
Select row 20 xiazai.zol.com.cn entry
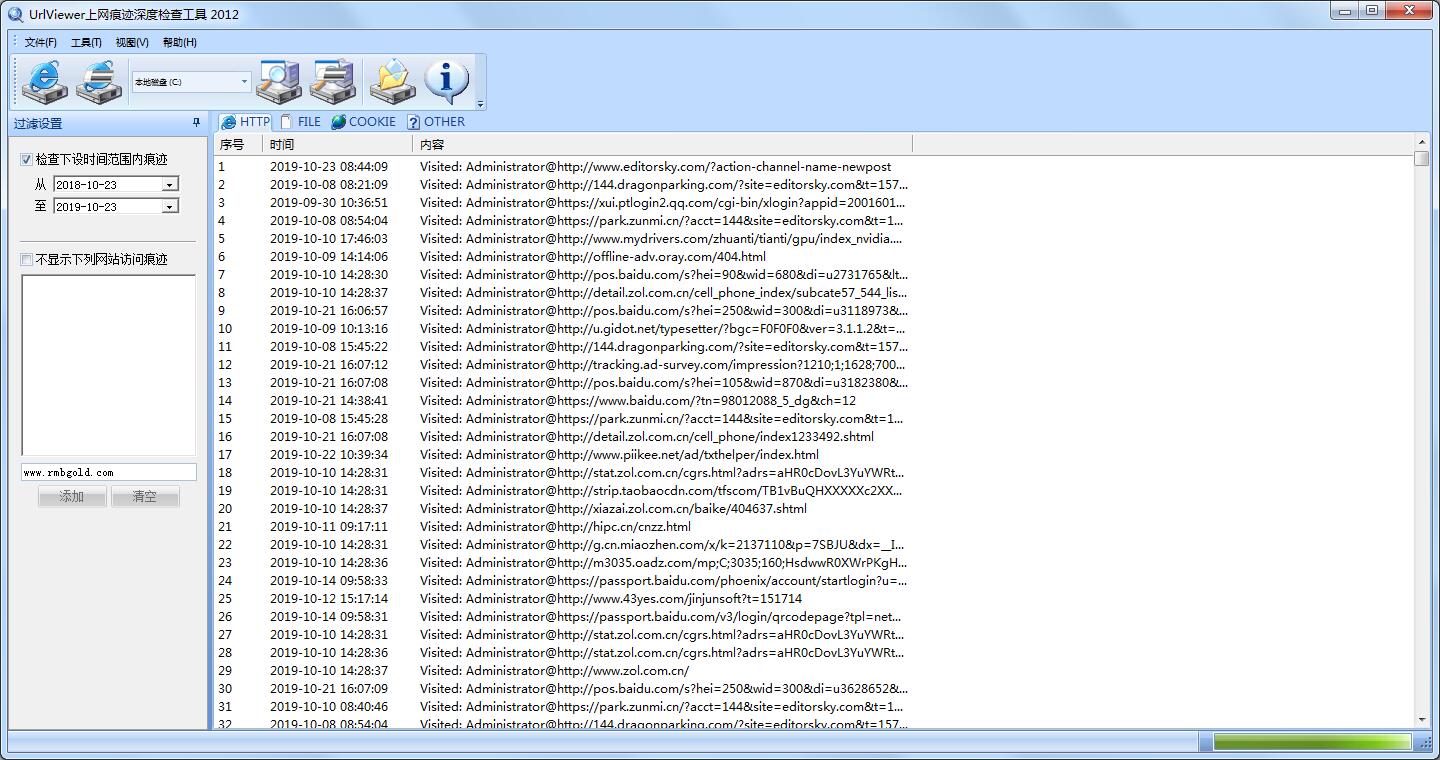coord(562,509)
